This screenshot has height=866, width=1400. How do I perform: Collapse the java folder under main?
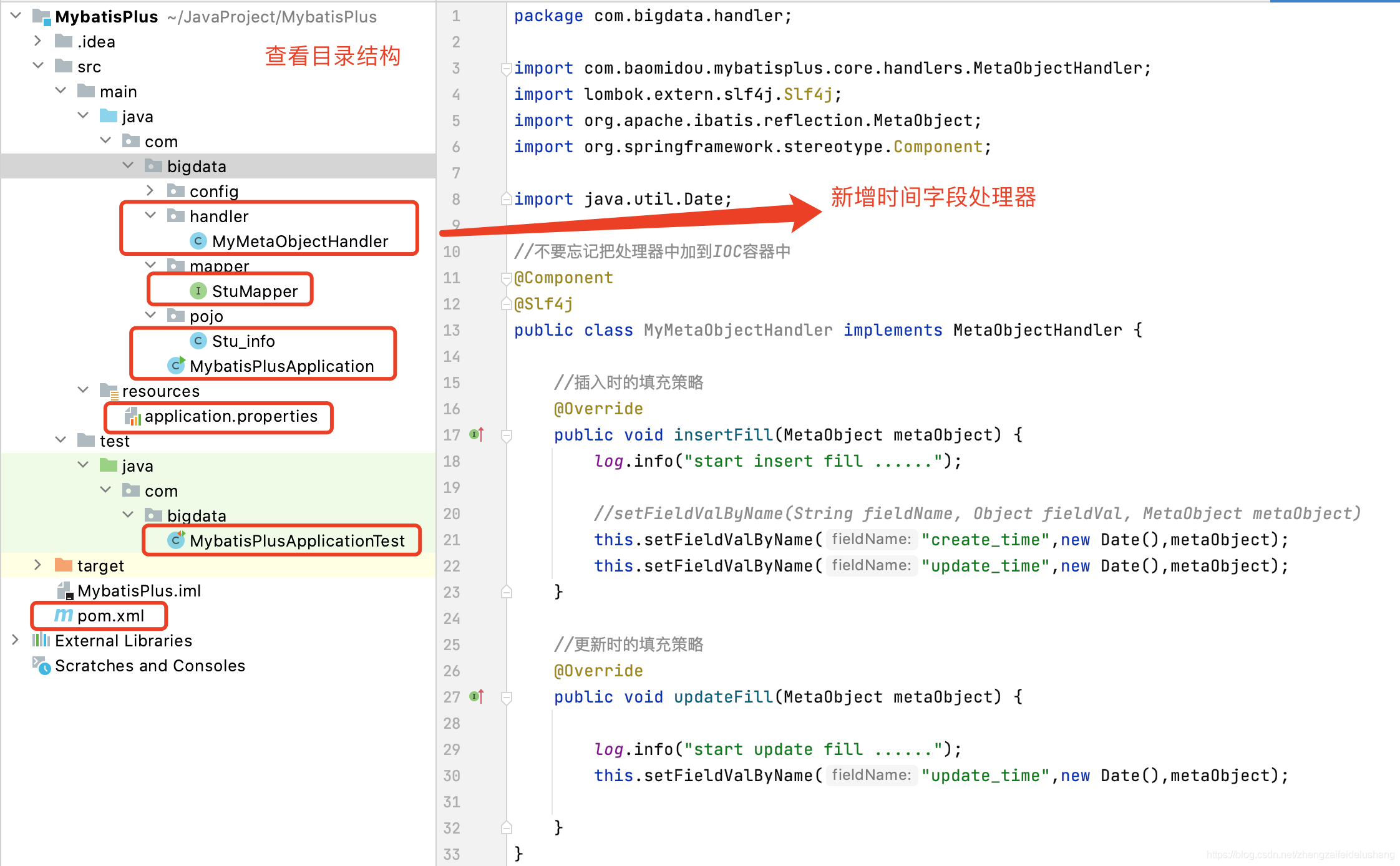coord(83,115)
